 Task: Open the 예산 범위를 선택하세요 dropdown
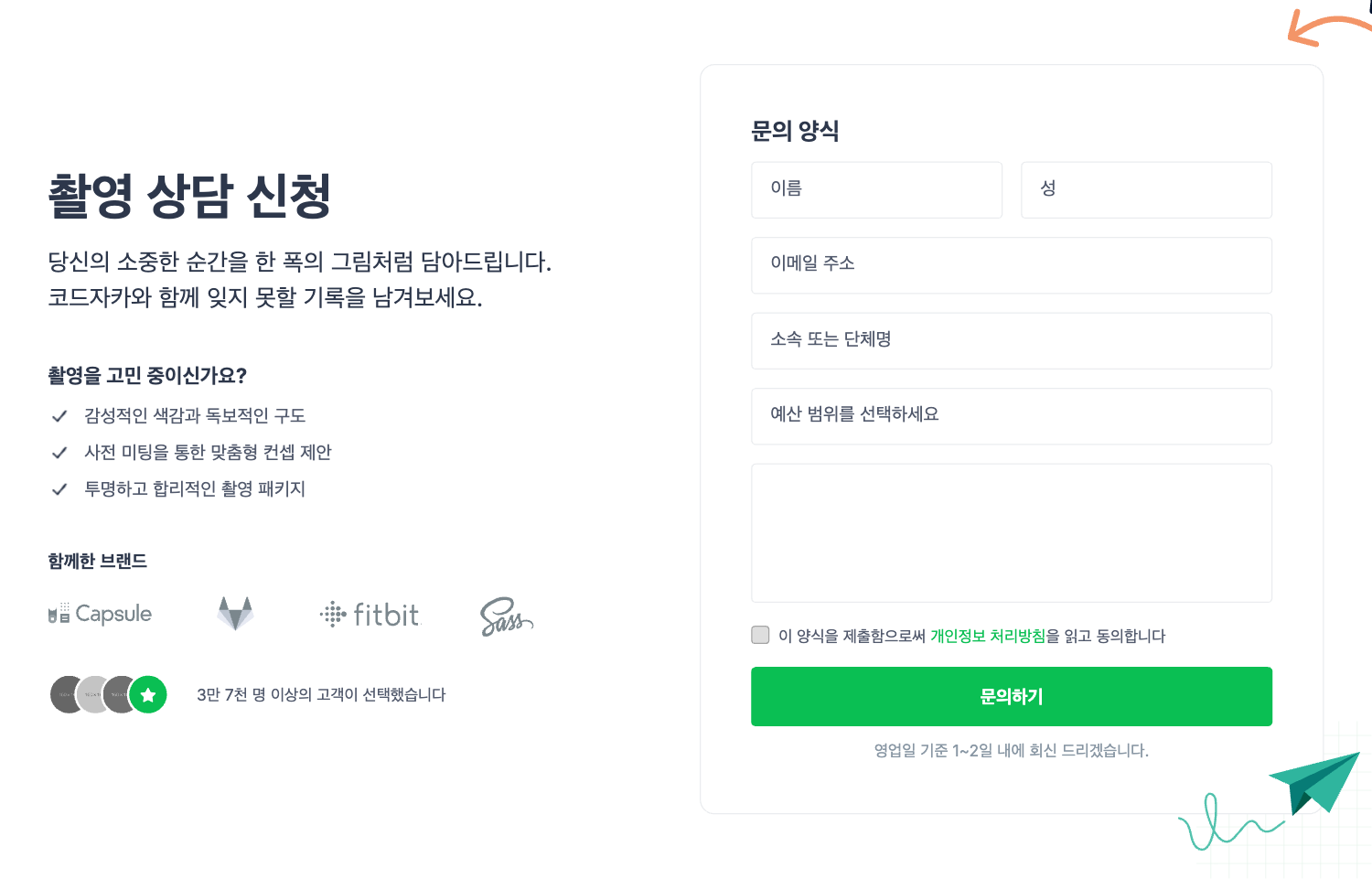pos(1011,416)
